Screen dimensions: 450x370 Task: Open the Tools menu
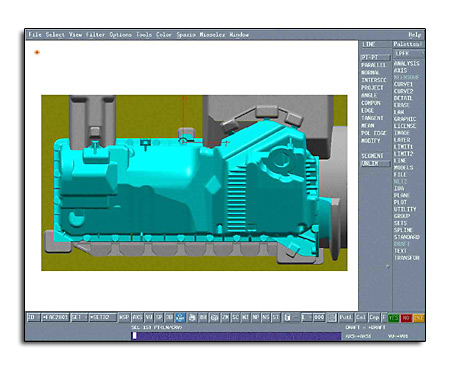[144, 35]
